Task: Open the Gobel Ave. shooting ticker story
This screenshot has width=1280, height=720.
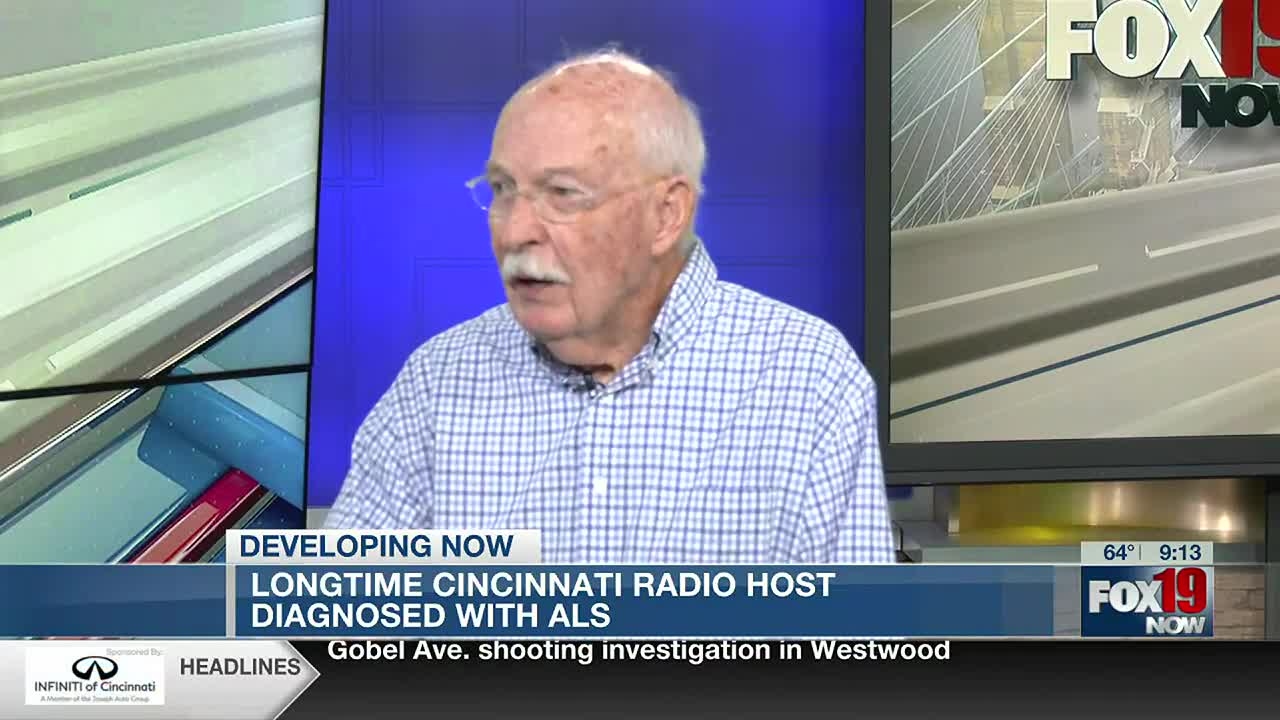Action: tap(638, 651)
